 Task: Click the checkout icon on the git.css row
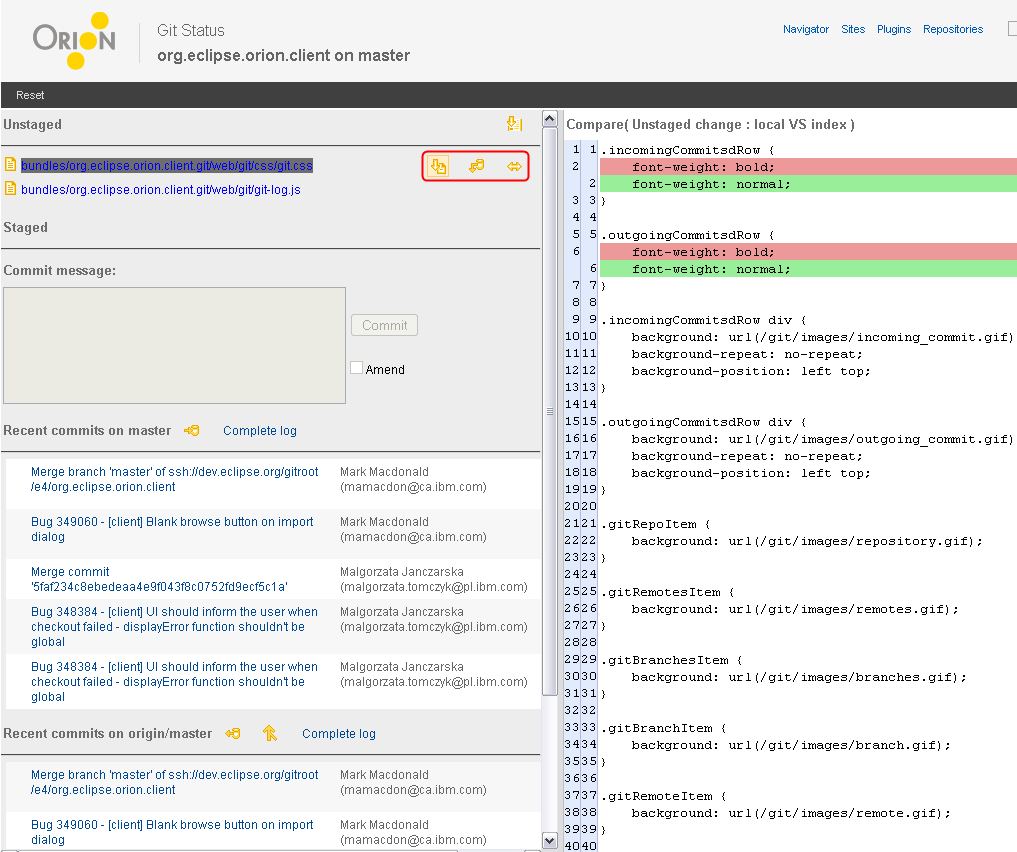477,166
